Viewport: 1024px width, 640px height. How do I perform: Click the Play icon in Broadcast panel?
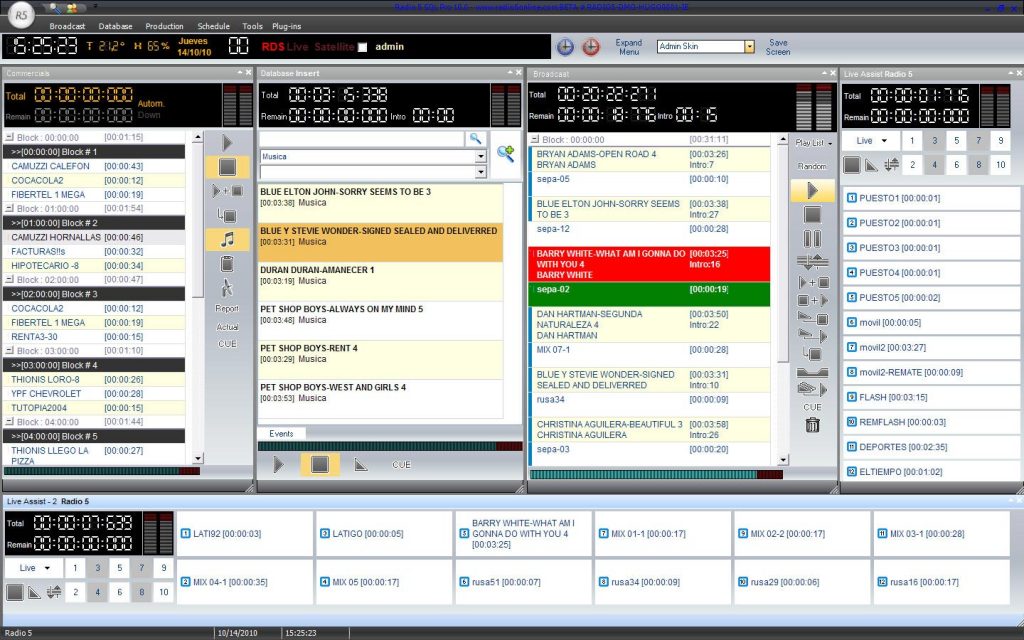[x=813, y=188]
